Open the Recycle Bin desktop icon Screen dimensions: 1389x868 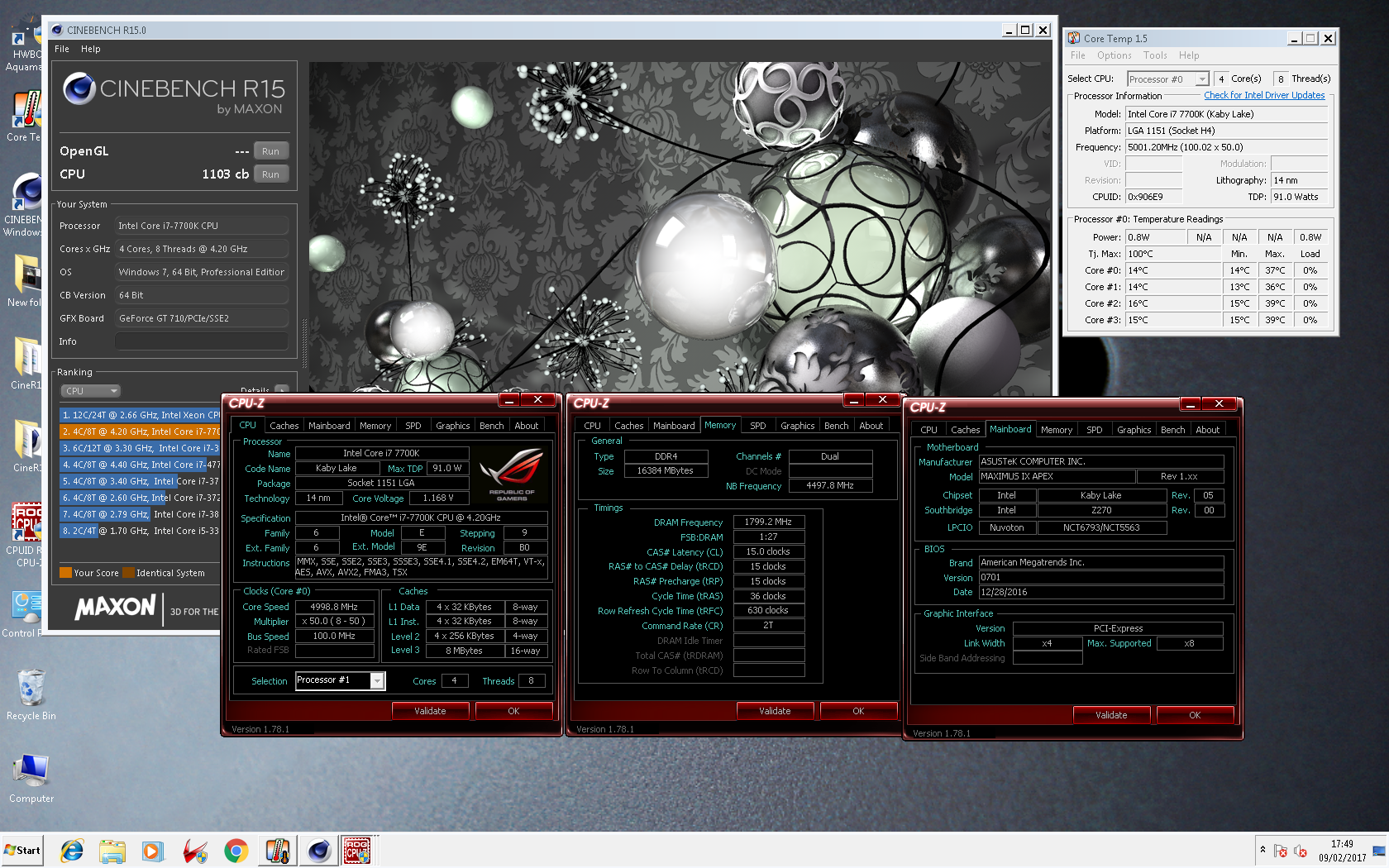pos(31,695)
